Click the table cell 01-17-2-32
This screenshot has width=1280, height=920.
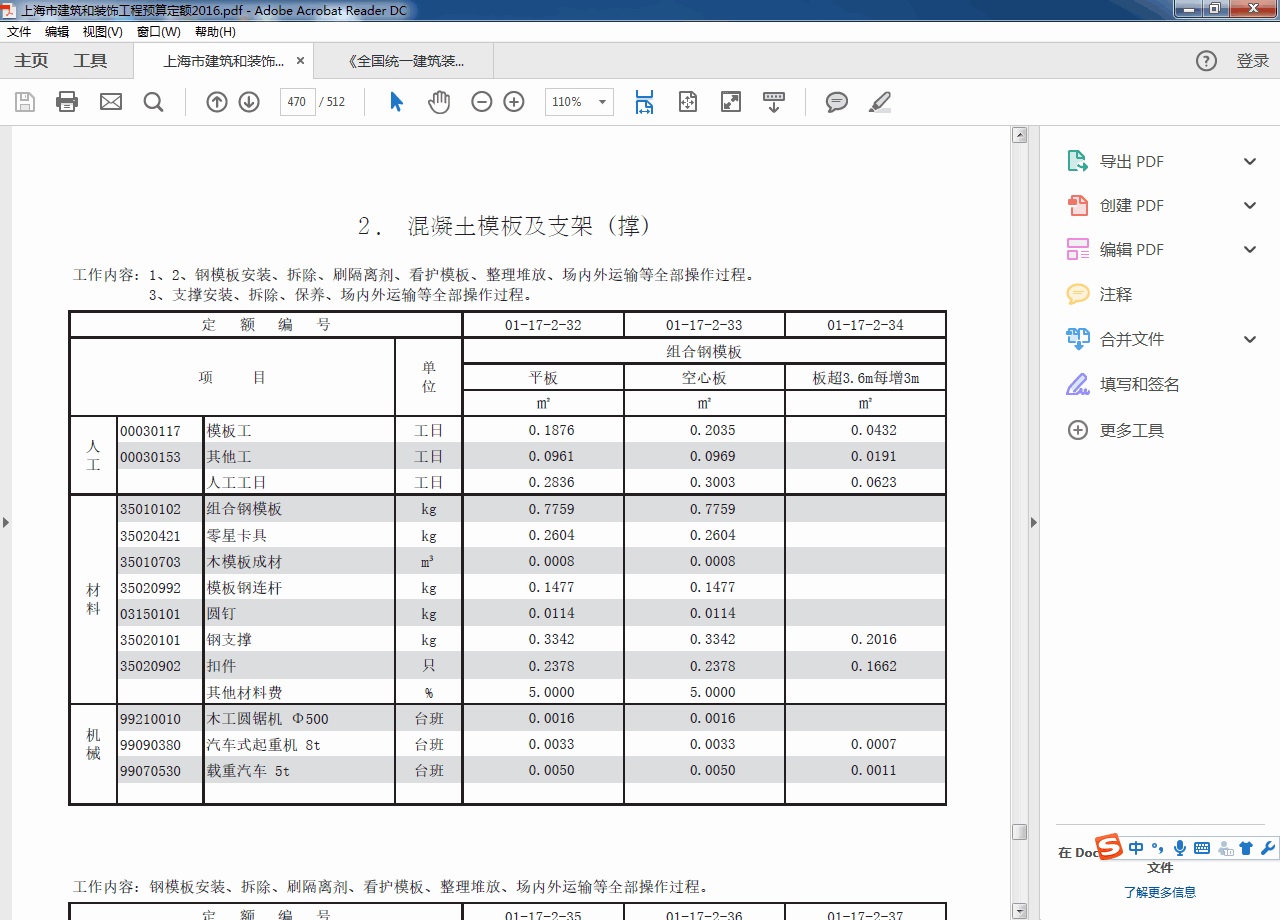coord(543,325)
